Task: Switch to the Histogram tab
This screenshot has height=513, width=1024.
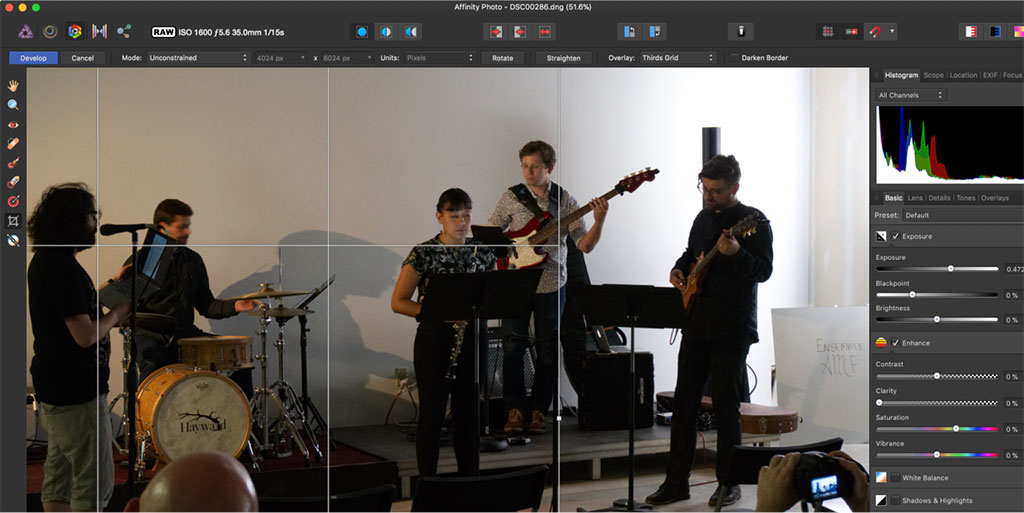Action: (x=901, y=75)
